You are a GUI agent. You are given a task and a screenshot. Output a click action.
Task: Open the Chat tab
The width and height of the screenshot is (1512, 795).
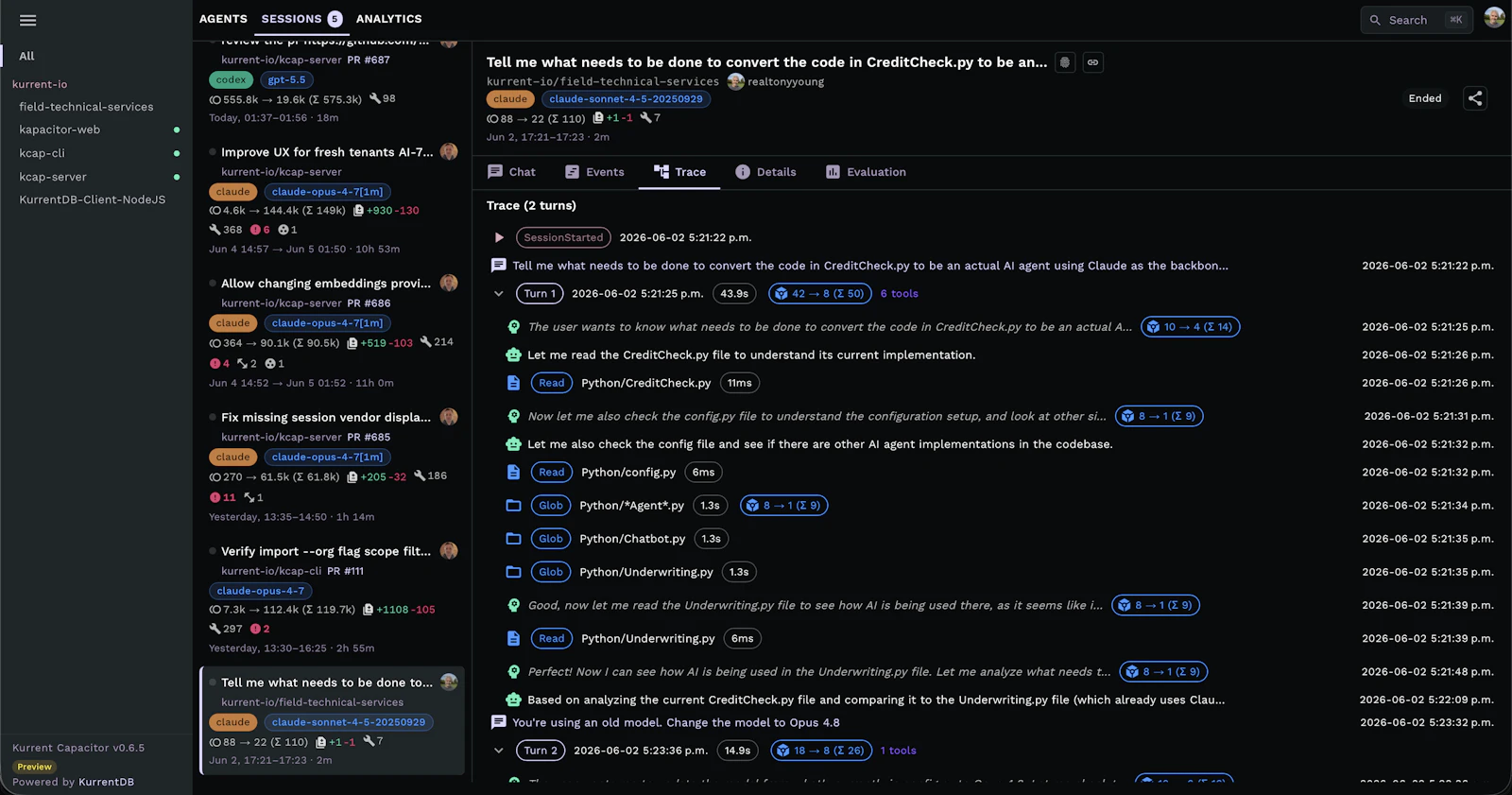pyautogui.click(x=511, y=172)
